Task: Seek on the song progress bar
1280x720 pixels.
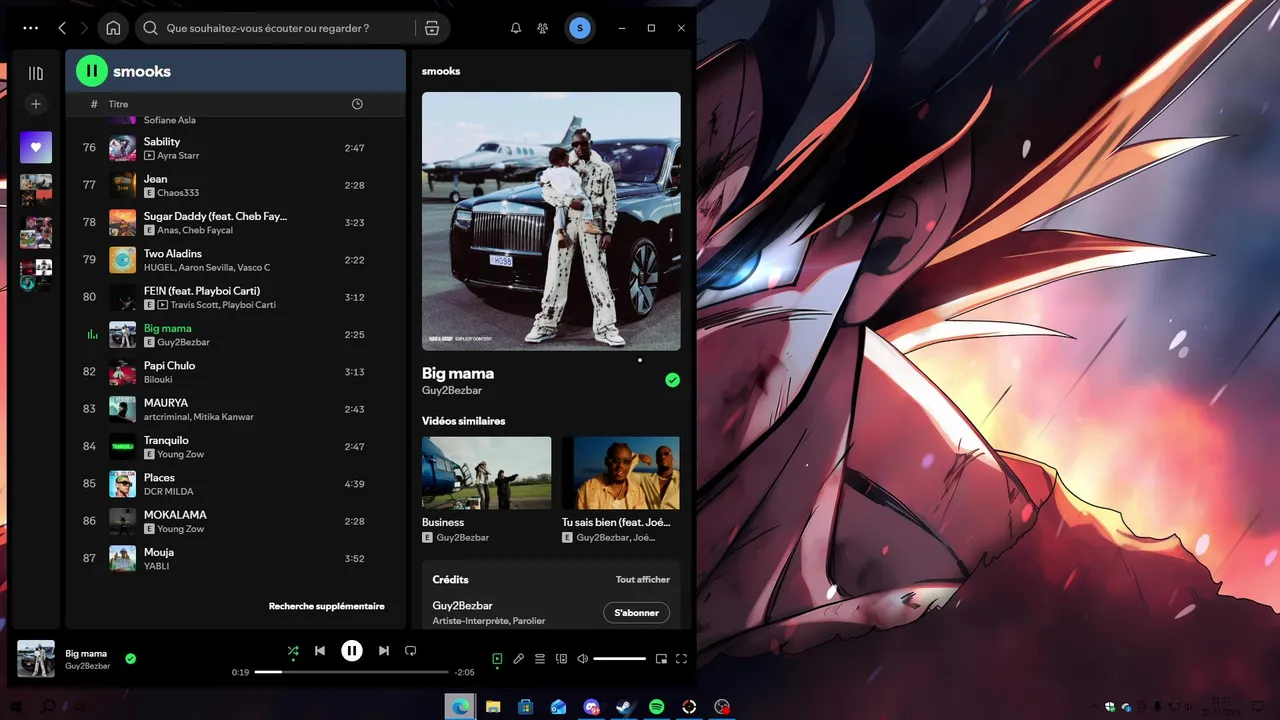Action: pyautogui.click(x=351, y=672)
